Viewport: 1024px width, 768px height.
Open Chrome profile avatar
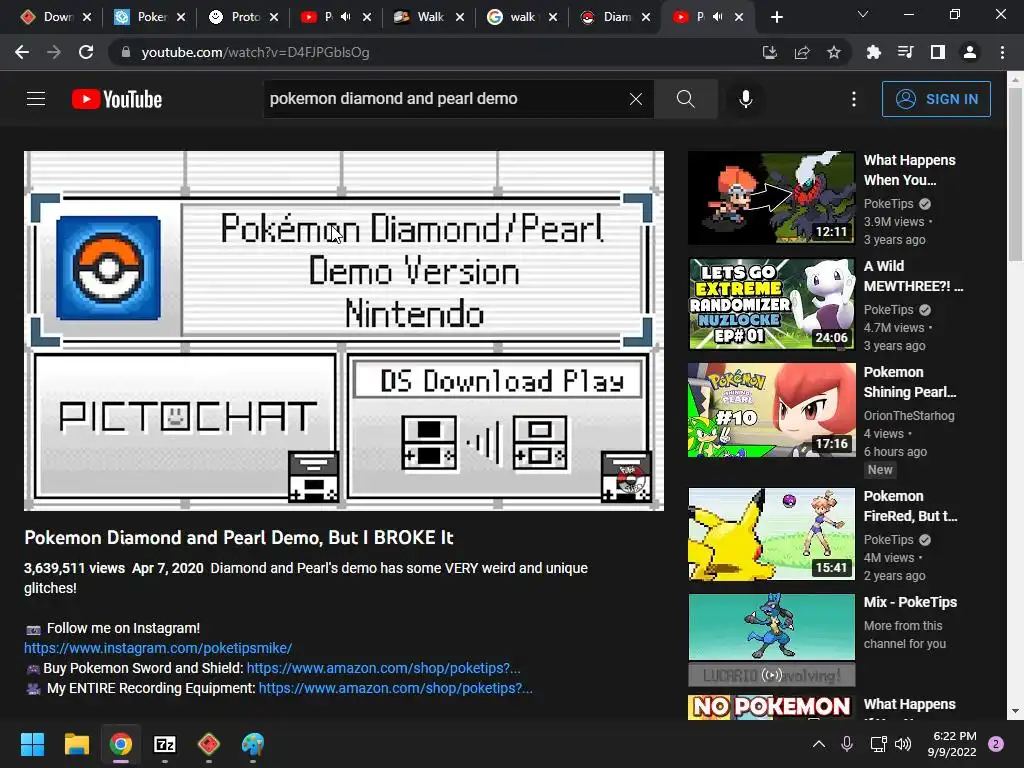(970, 52)
